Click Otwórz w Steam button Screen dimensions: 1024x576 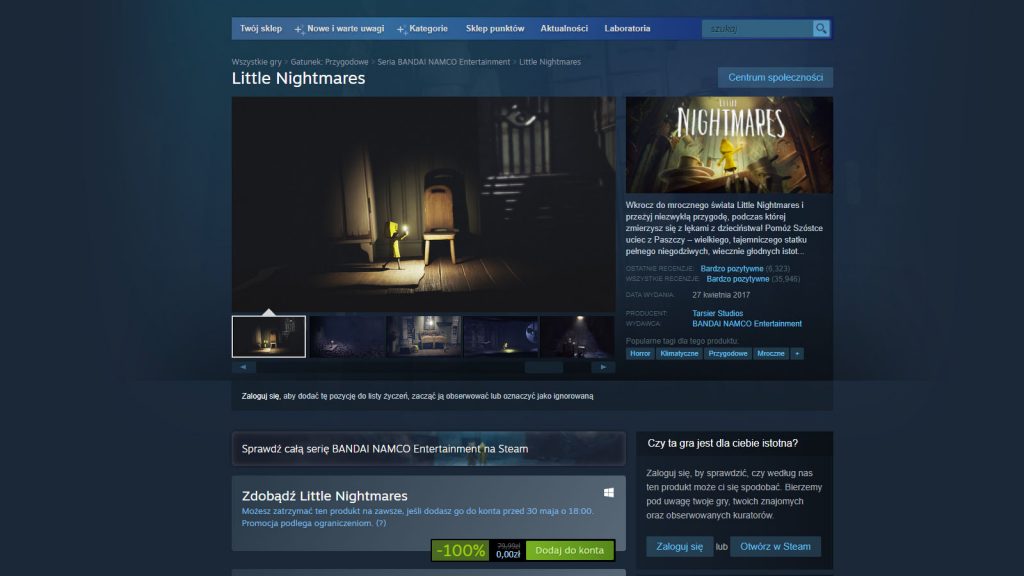click(x=775, y=547)
